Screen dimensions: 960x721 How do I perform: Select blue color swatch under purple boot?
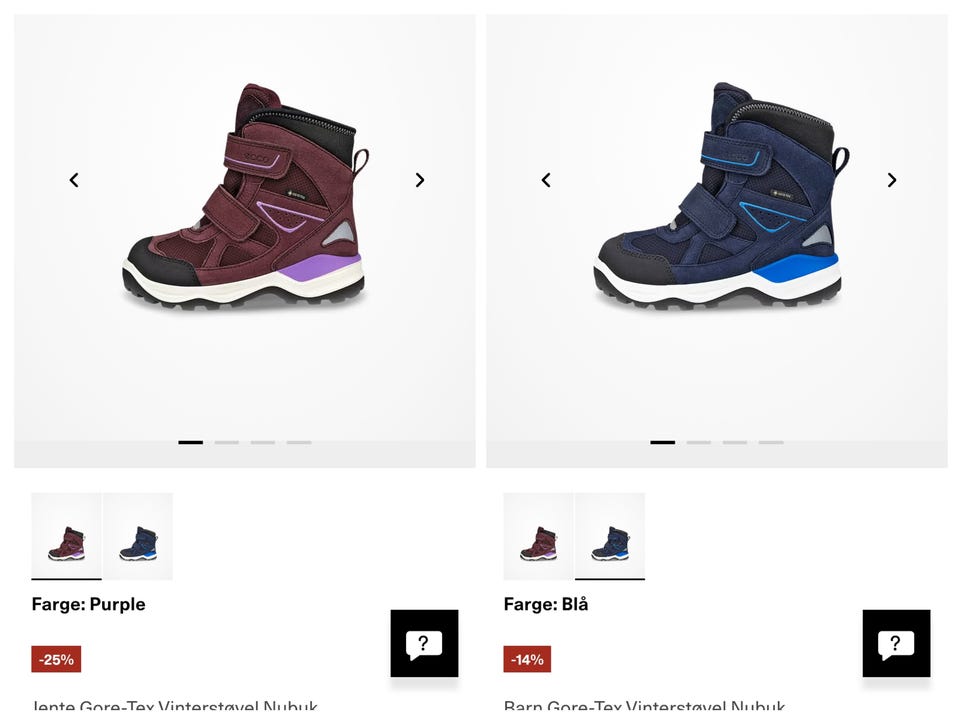[138, 536]
